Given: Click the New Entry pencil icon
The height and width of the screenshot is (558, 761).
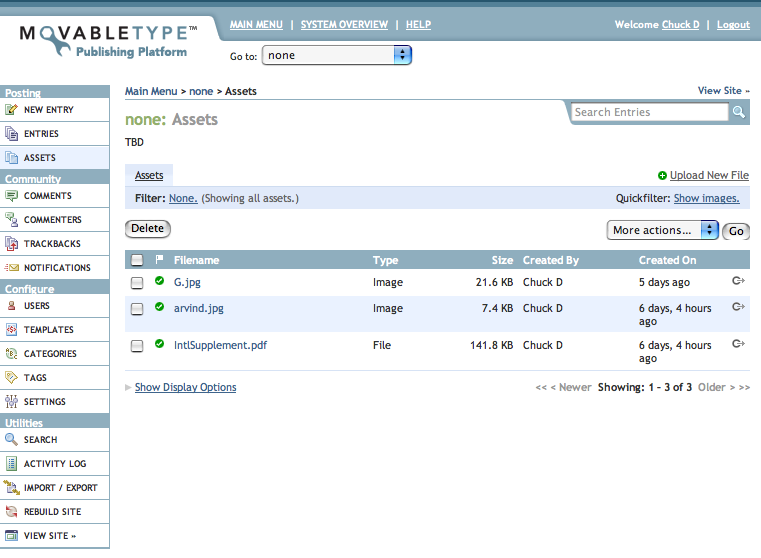Looking at the screenshot, I should pos(11,109).
